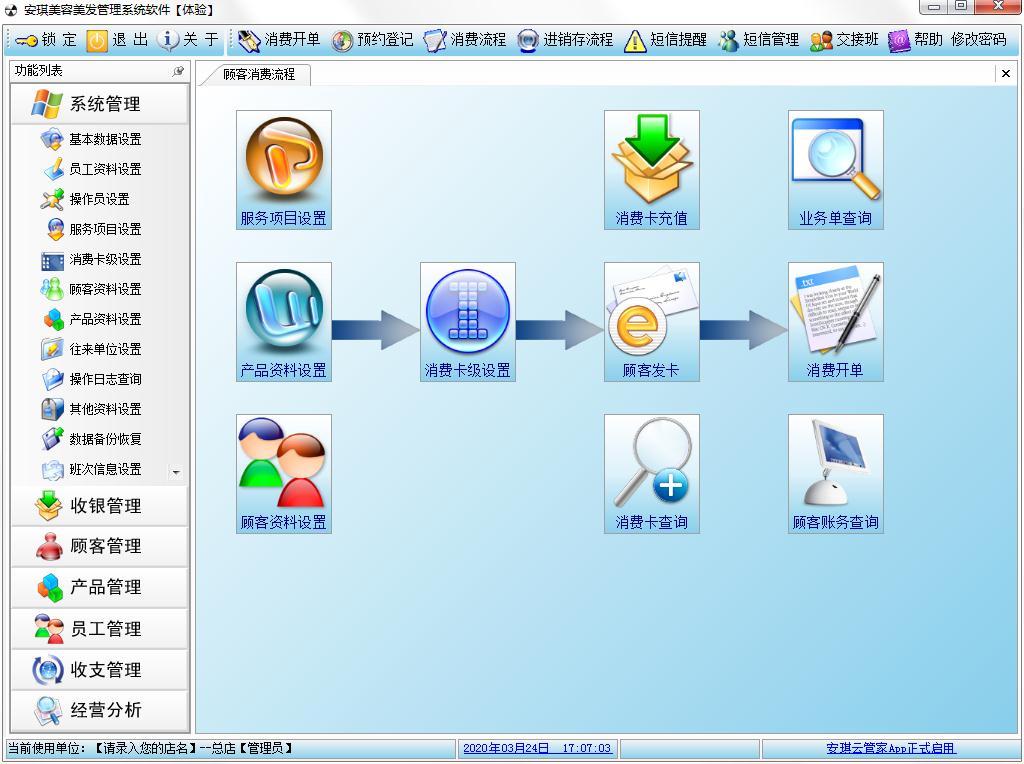Open the 产品资料设置 flow icon
Image resolution: width=1024 pixels, height=764 pixels.
point(283,322)
